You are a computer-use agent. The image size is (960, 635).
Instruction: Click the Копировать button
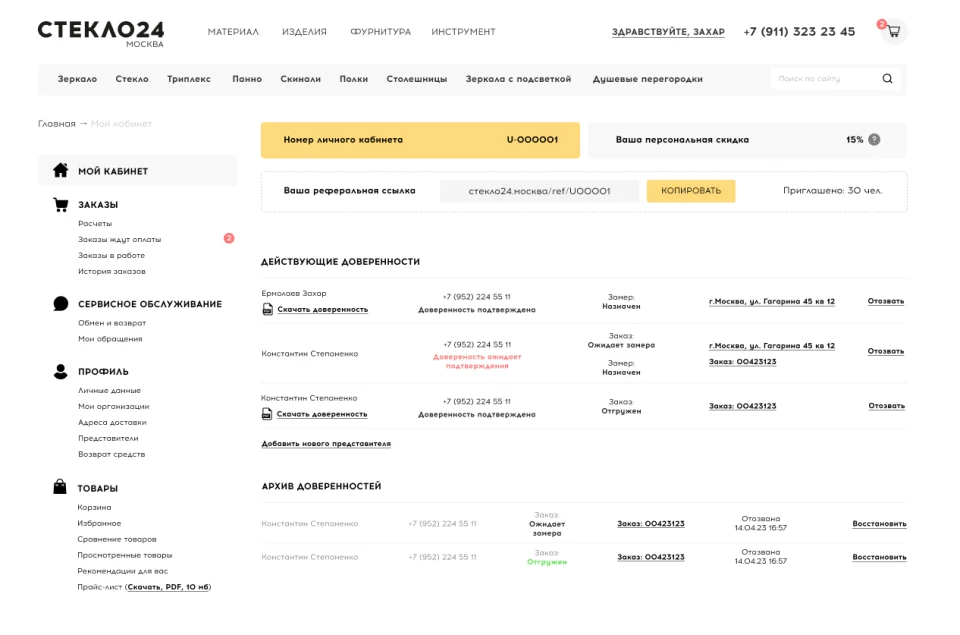click(x=691, y=190)
